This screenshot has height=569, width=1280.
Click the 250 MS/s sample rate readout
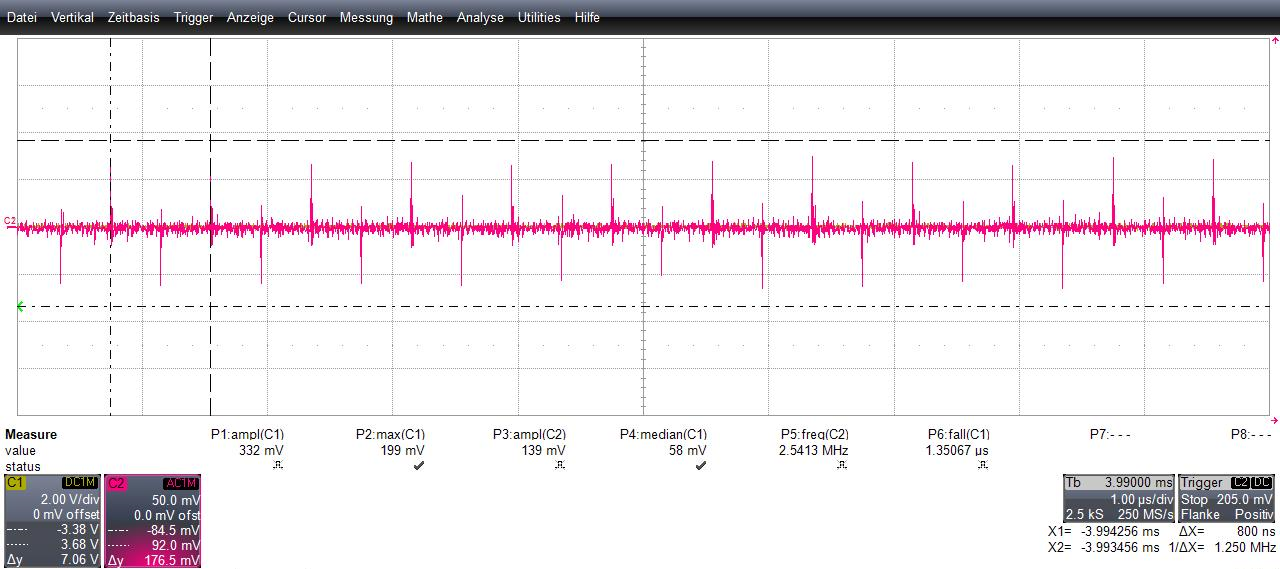[1146, 515]
